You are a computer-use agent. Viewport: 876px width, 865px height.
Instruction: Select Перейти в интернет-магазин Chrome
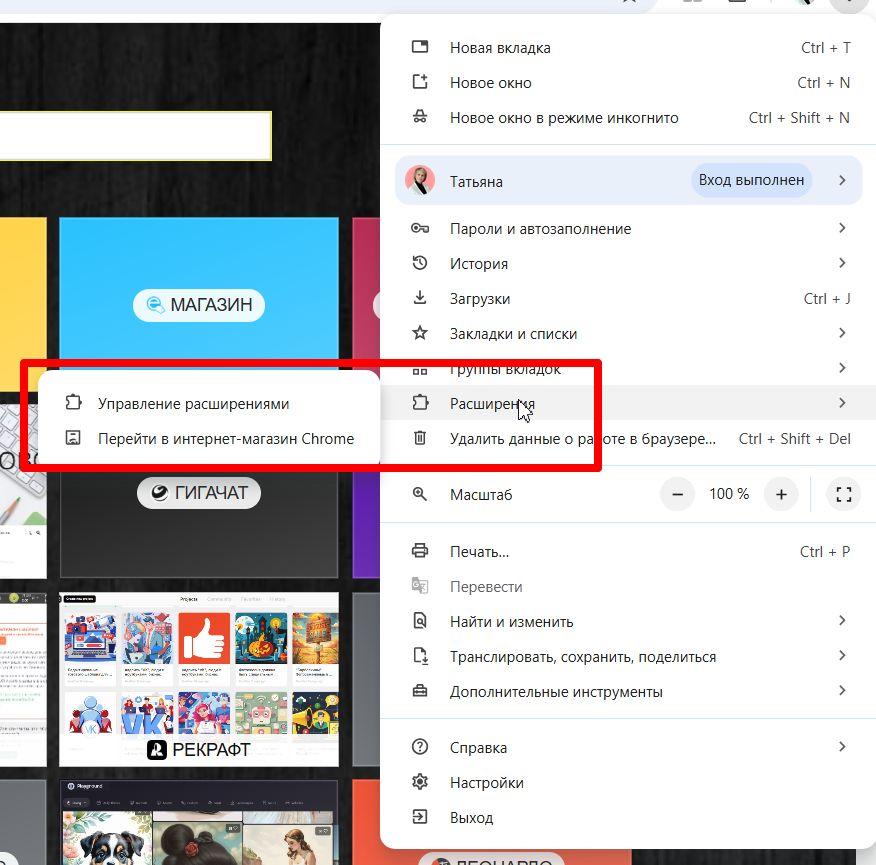[209, 439]
